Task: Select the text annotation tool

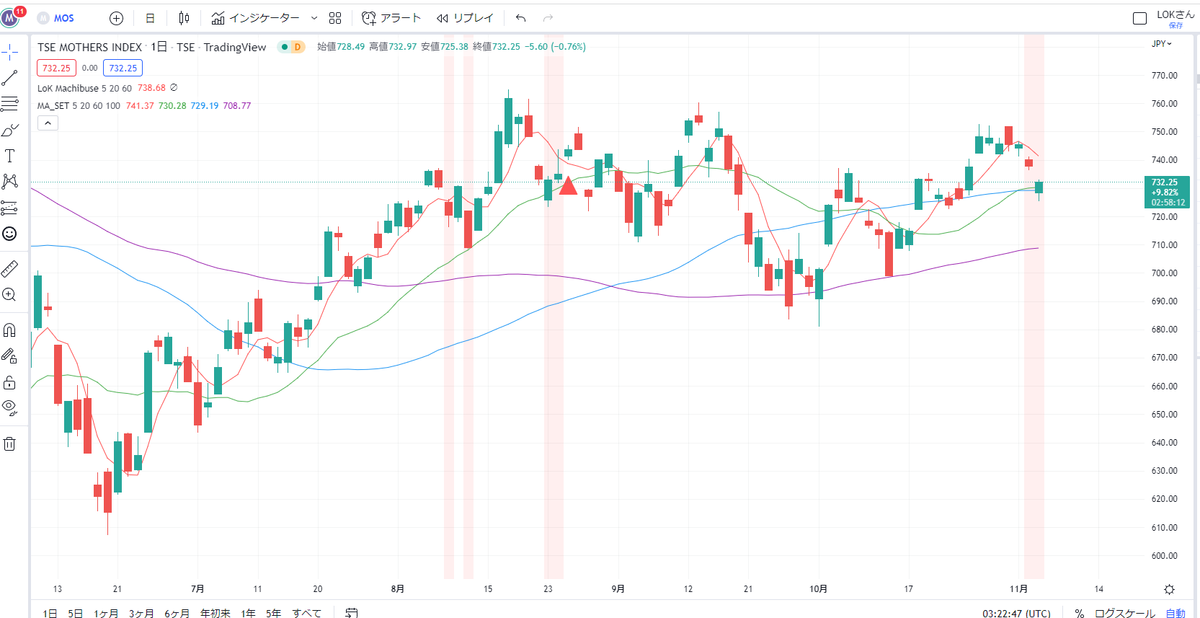Action: tap(9, 155)
